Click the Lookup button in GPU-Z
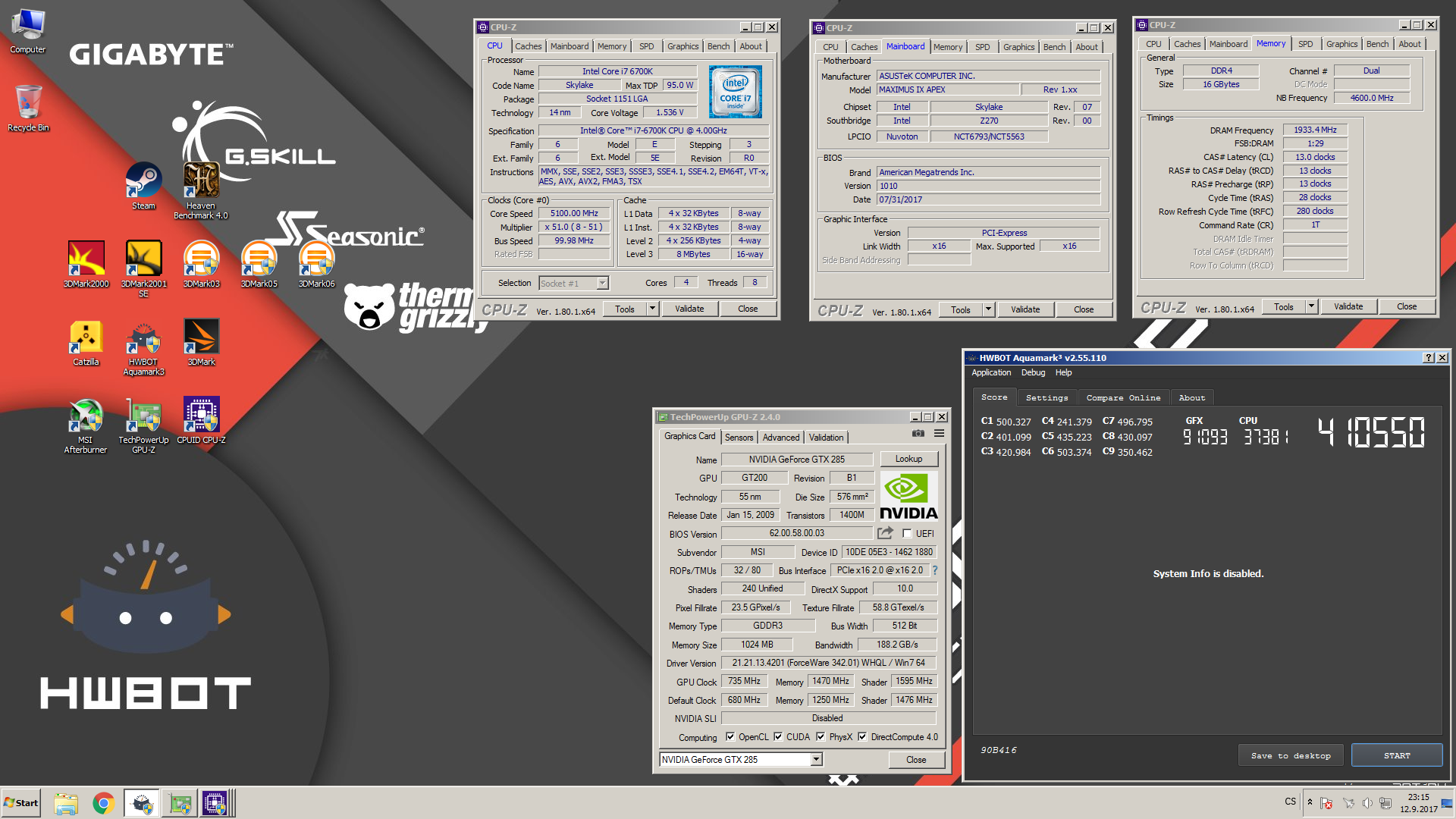The height and width of the screenshot is (819, 1456). [x=908, y=459]
